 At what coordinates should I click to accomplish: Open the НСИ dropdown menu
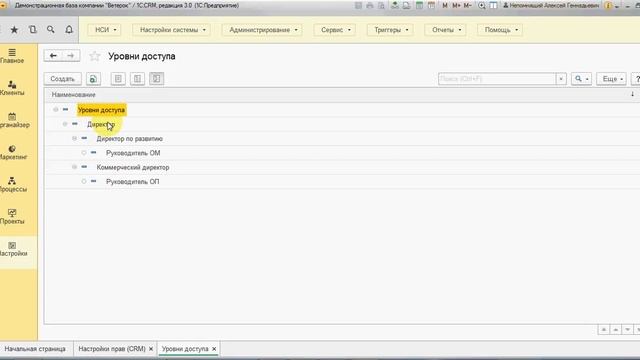coord(104,30)
